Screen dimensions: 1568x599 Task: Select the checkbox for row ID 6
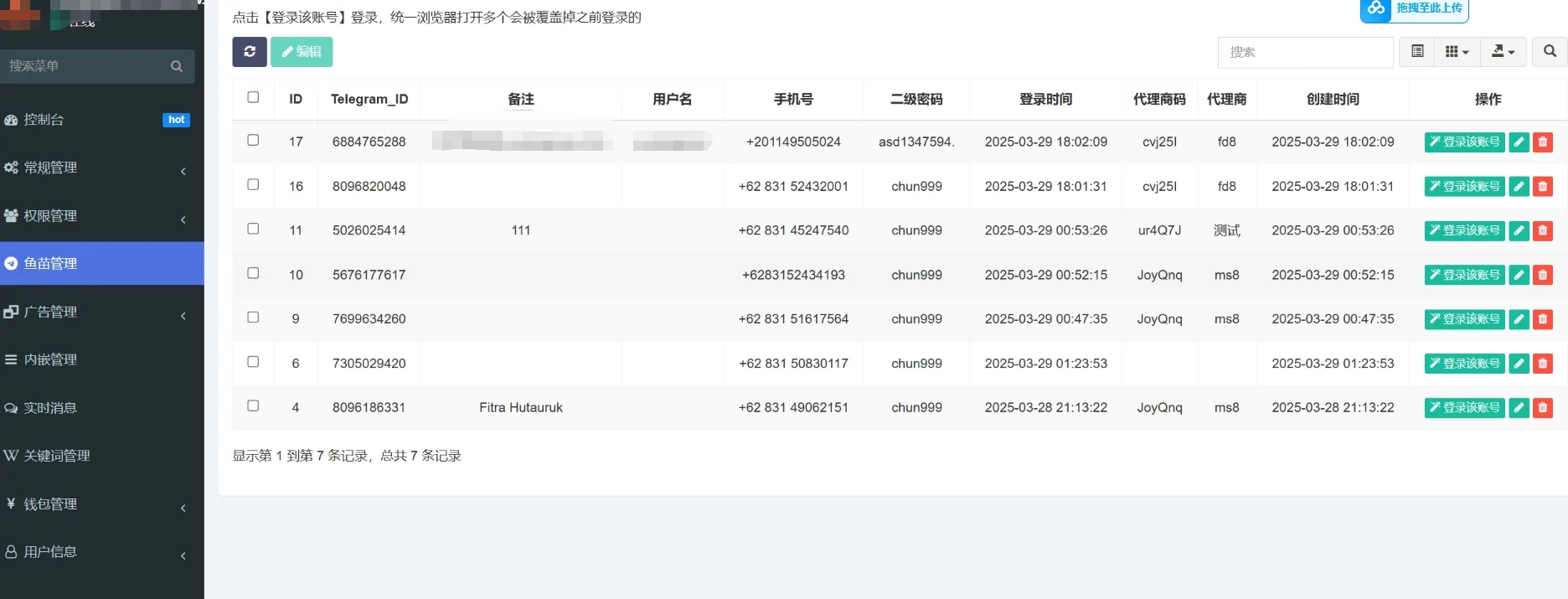[x=253, y=362]
